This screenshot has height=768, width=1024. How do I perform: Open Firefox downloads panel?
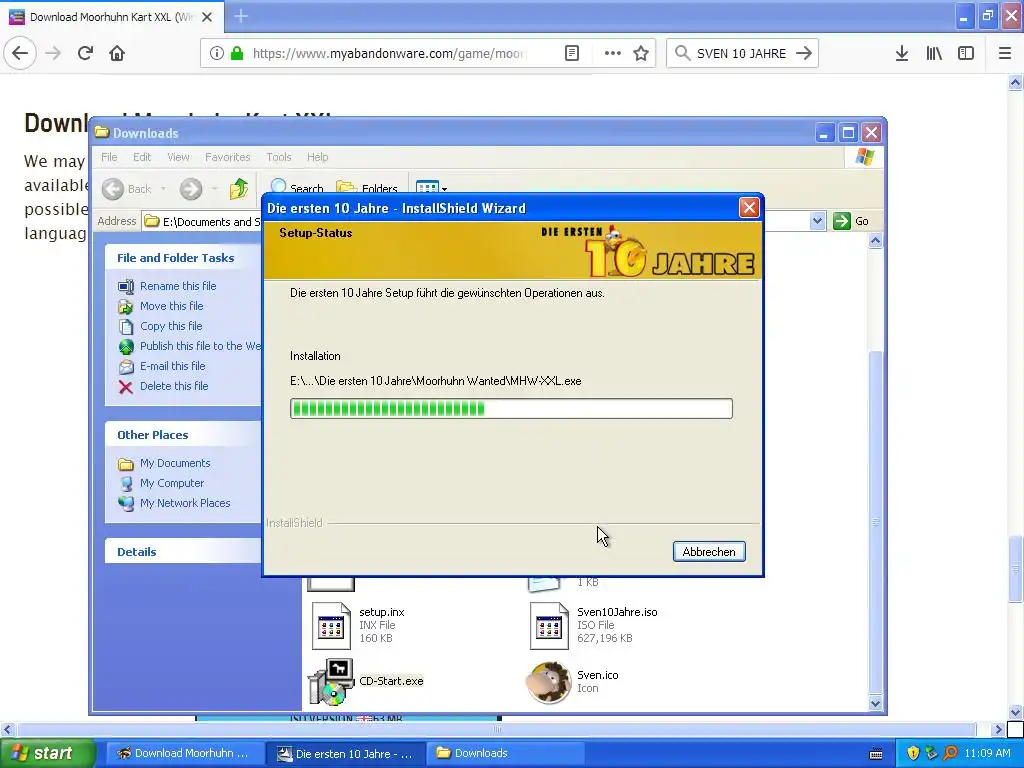(x=902, y=53)
